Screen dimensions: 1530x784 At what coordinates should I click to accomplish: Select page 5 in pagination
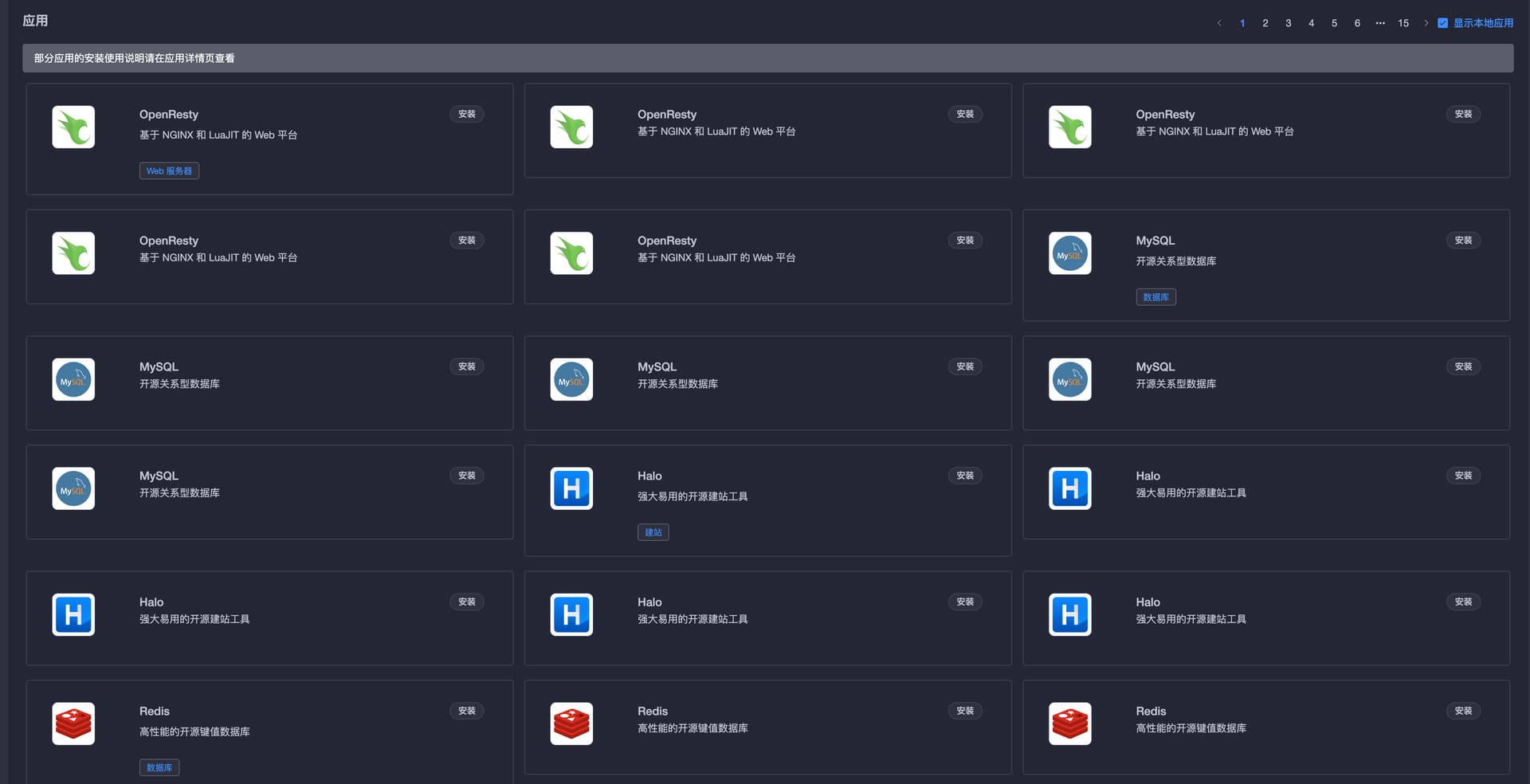(1334, 23)
